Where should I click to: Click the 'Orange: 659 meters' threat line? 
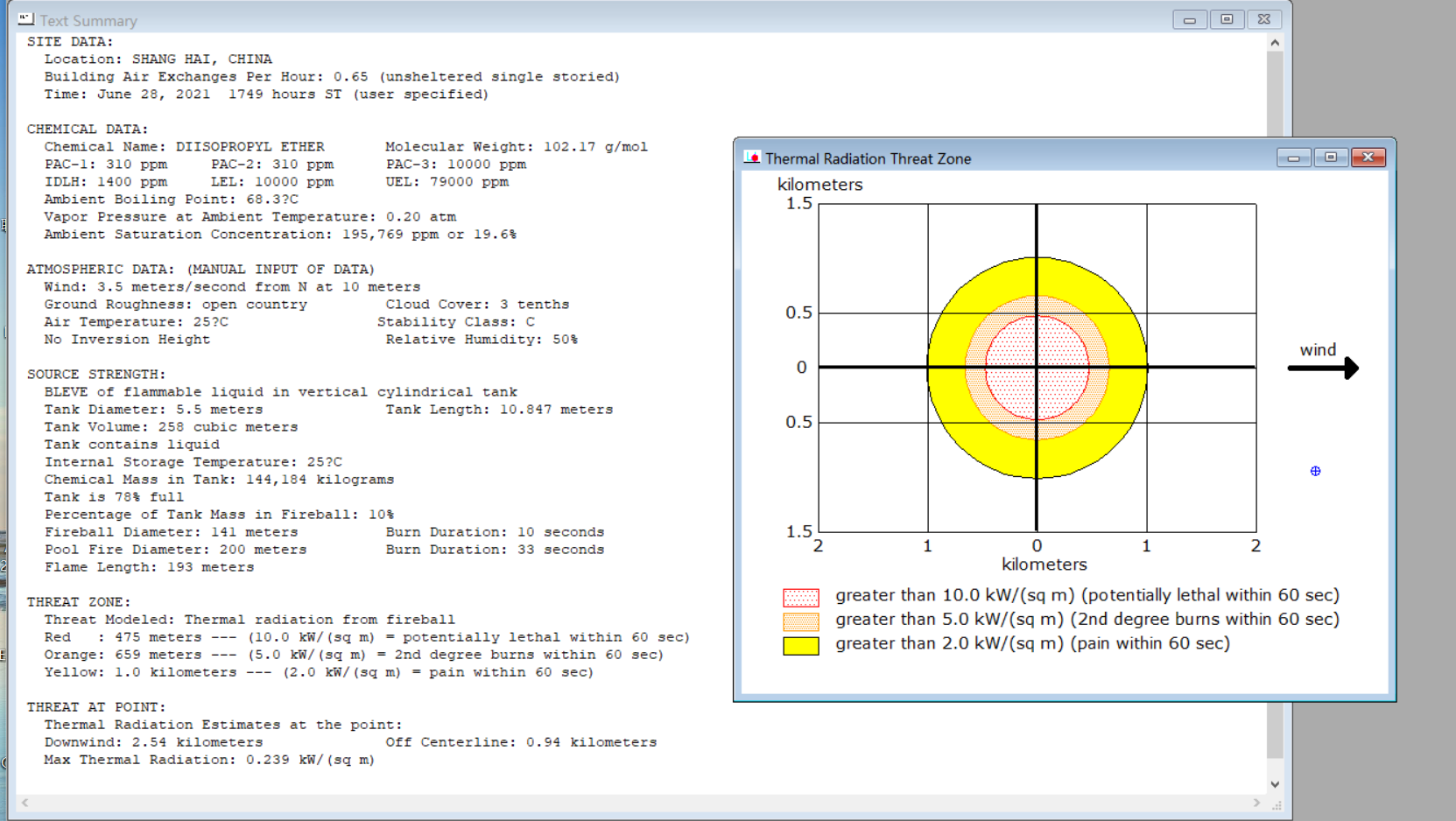tap(355, 655)
